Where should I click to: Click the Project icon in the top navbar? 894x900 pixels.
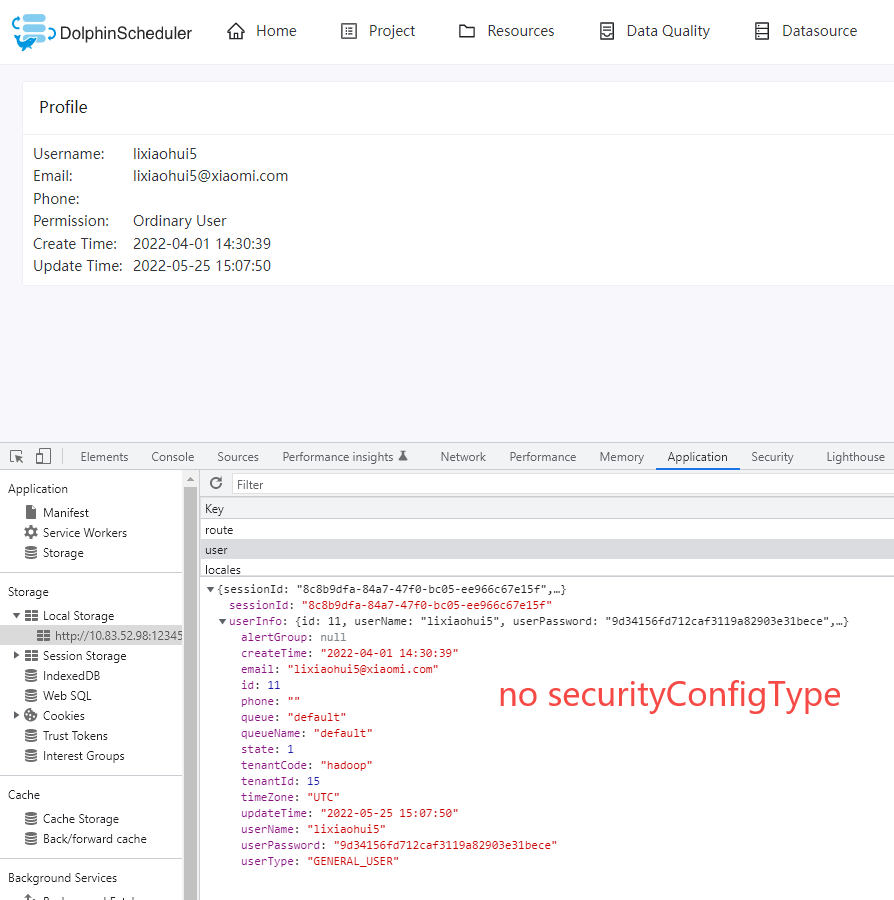[x=348, y=31]
